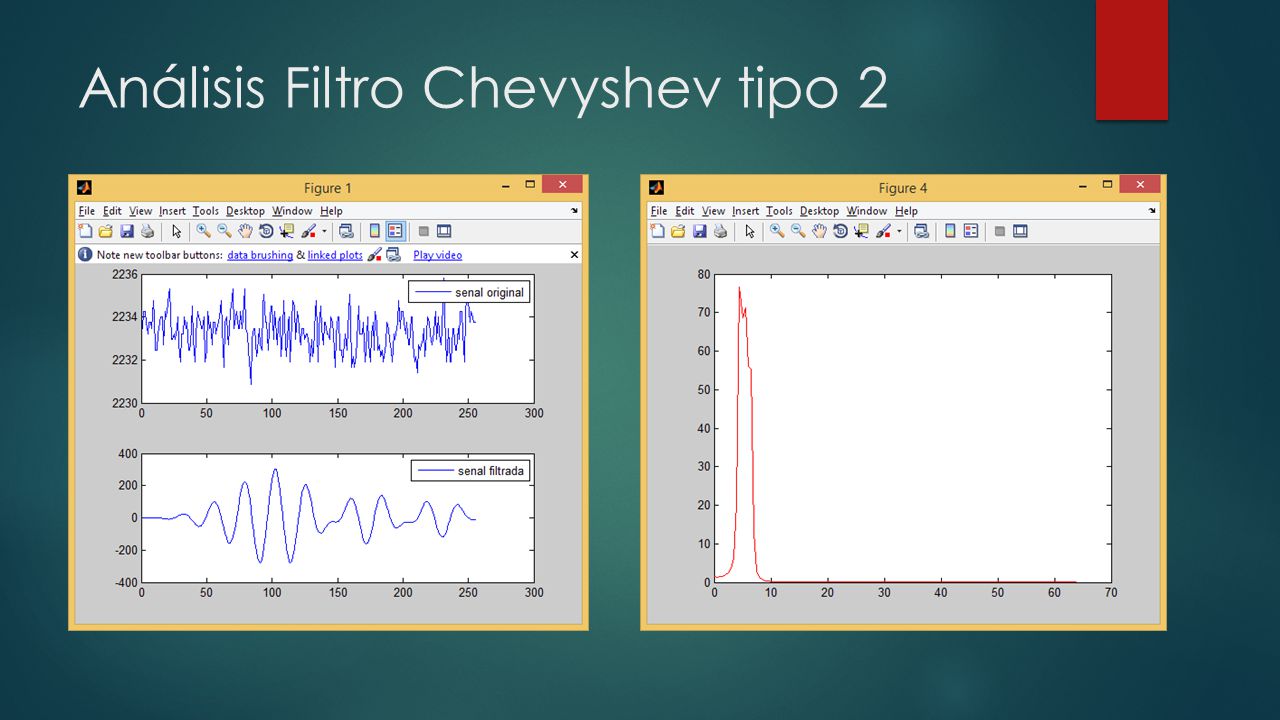
Task: Insert Colorbar in Figure 1
Action: click(x=375, y=231)
